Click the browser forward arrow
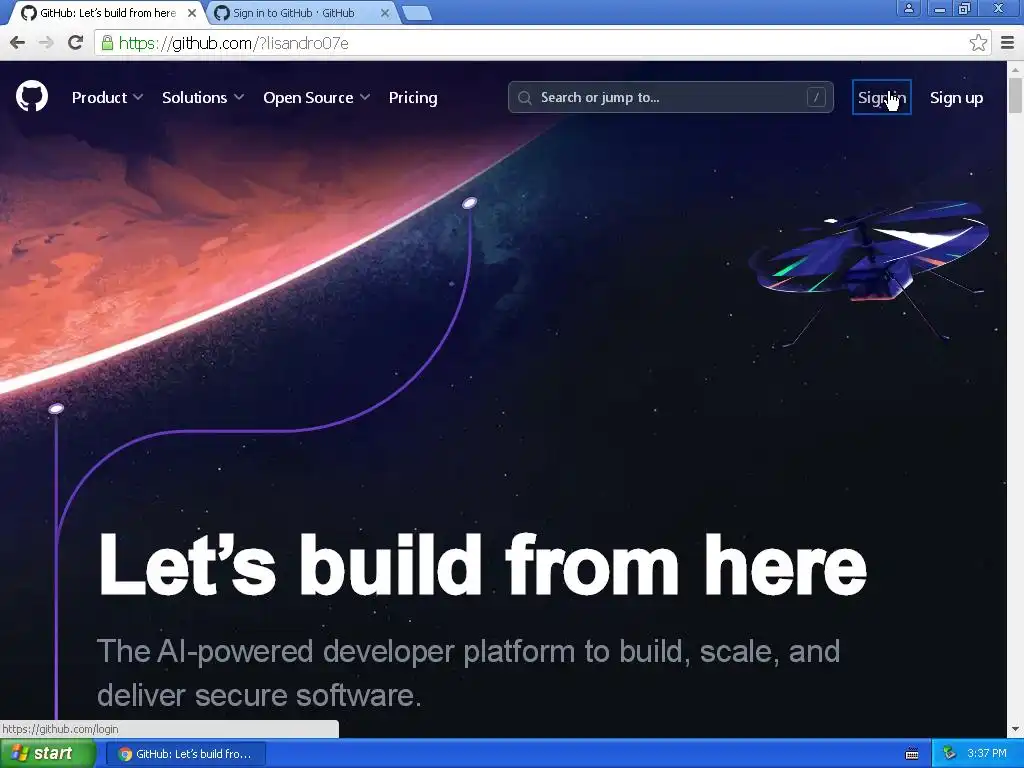Viewport: 1024px width, 768px height. click(46, 43)
